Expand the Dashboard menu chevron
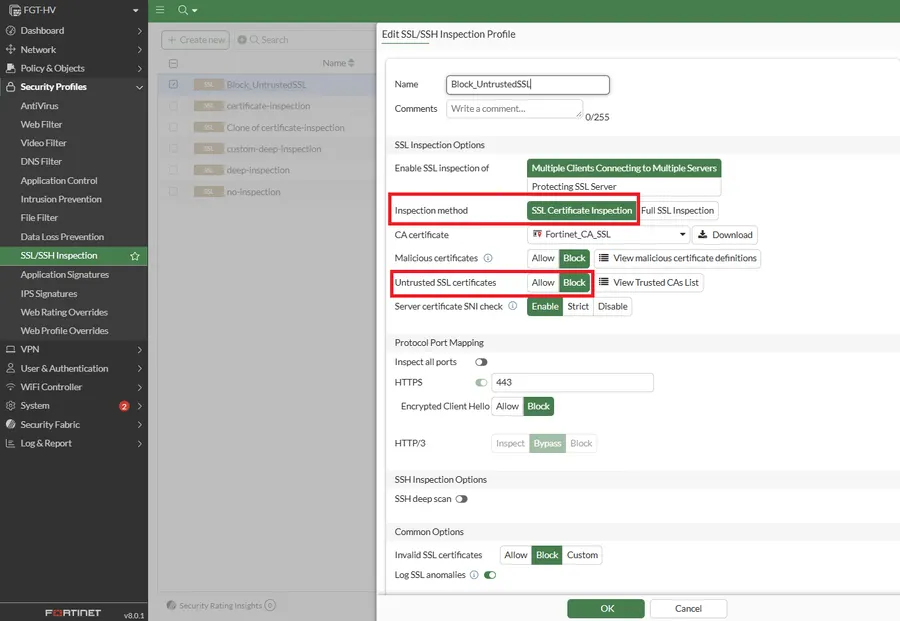The height and width of the screenshot is (621, 900). [139, 30]
